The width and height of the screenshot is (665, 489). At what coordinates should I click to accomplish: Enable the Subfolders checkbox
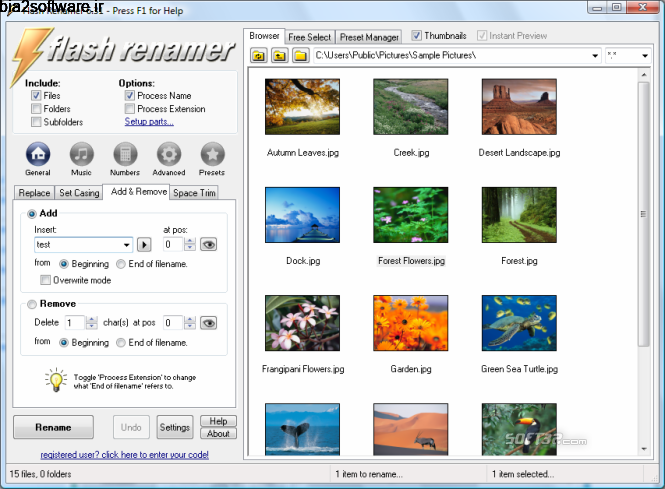37,122
